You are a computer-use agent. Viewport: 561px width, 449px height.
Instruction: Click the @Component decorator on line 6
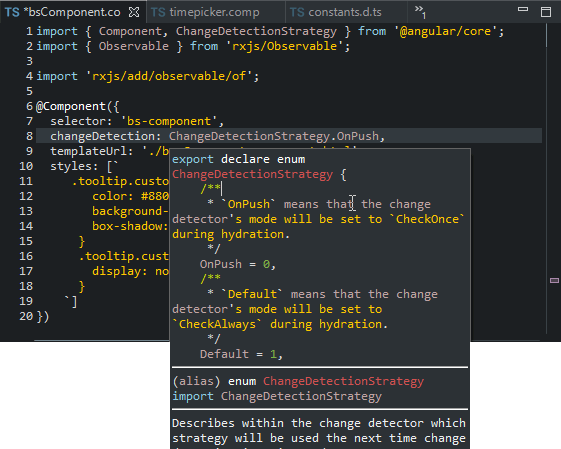[x=71, y=106]
